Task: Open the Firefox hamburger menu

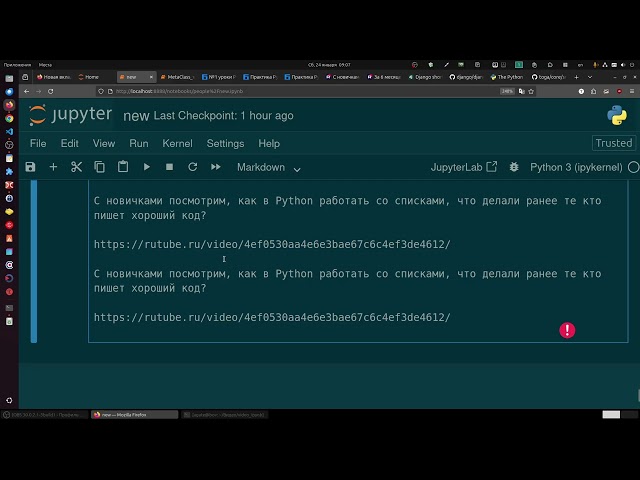Action: (x=631, y=91)
